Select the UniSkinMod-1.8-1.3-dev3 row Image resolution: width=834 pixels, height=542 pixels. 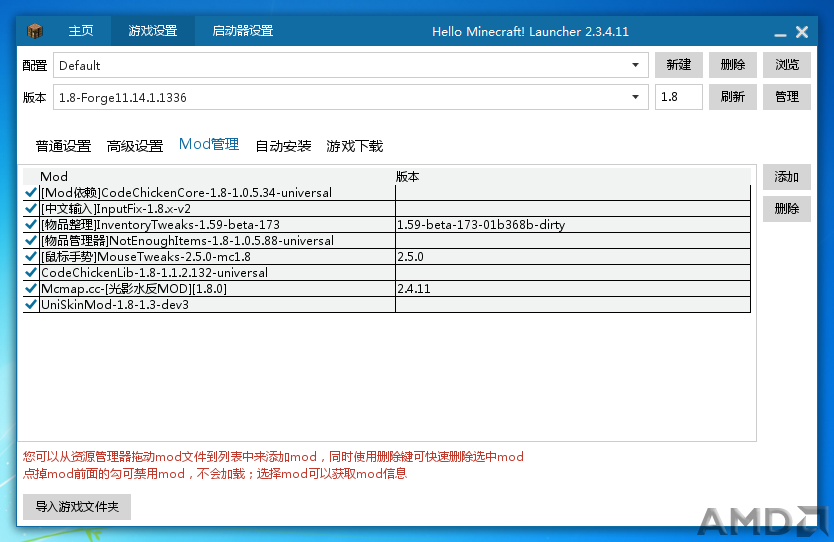point(387,304)
